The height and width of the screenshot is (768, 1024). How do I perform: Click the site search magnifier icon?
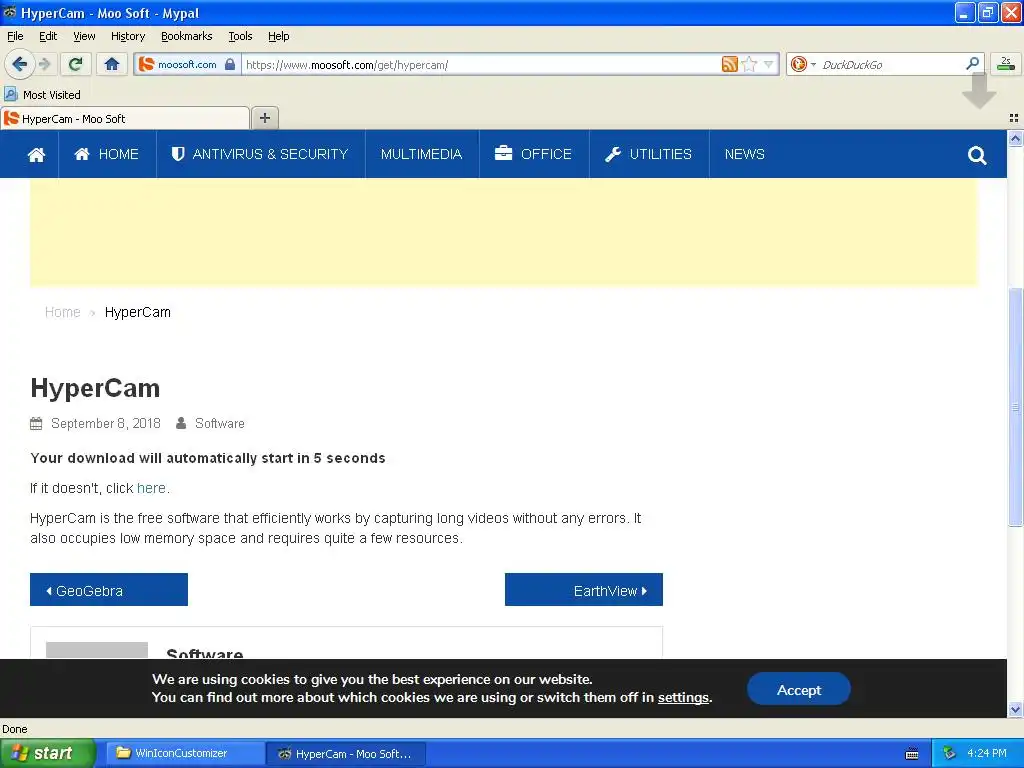[977, 155]
